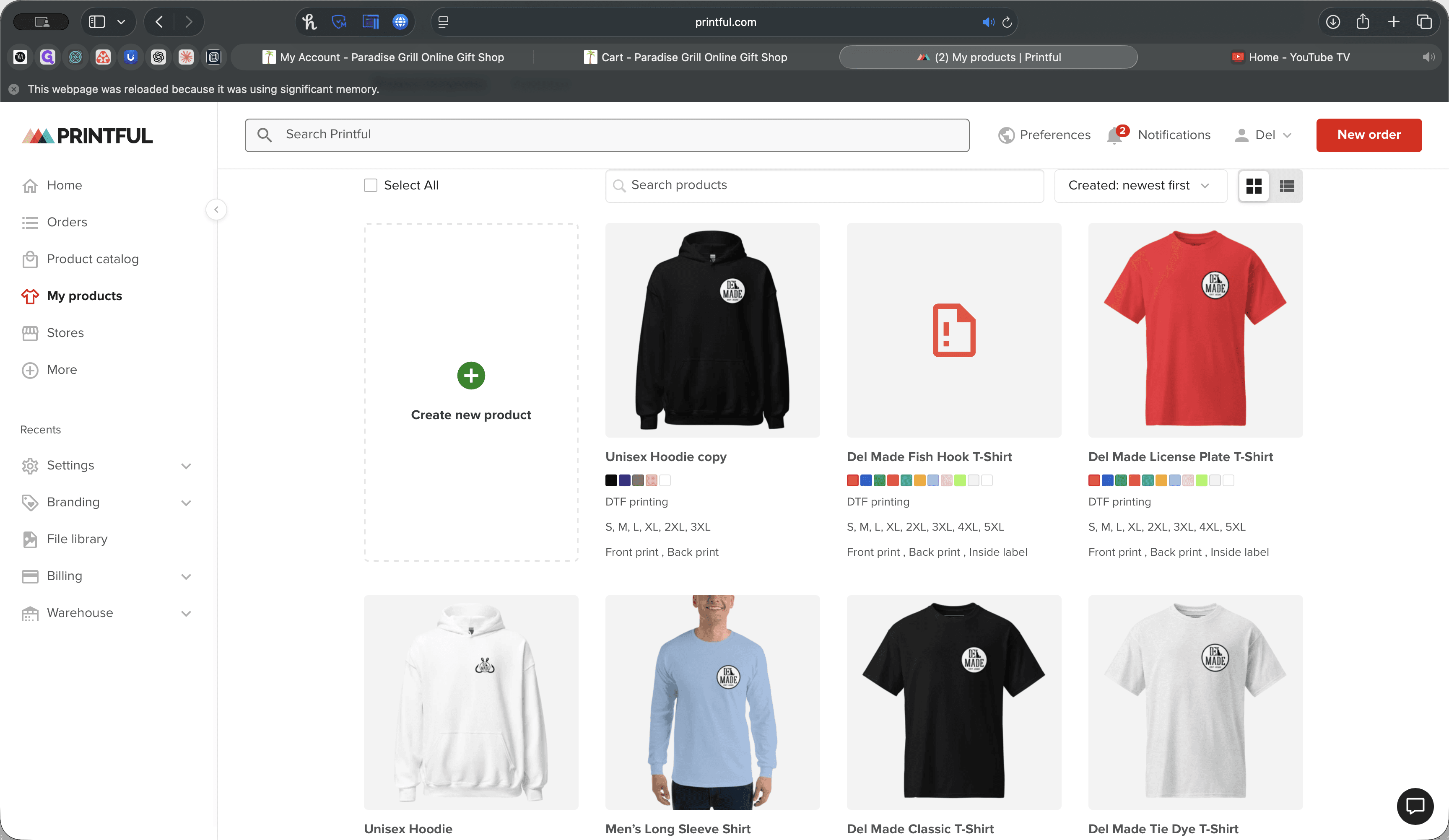Switch to list view icon
Image resolution: width=1449 pixels, height=840 pixels.
1287,186
